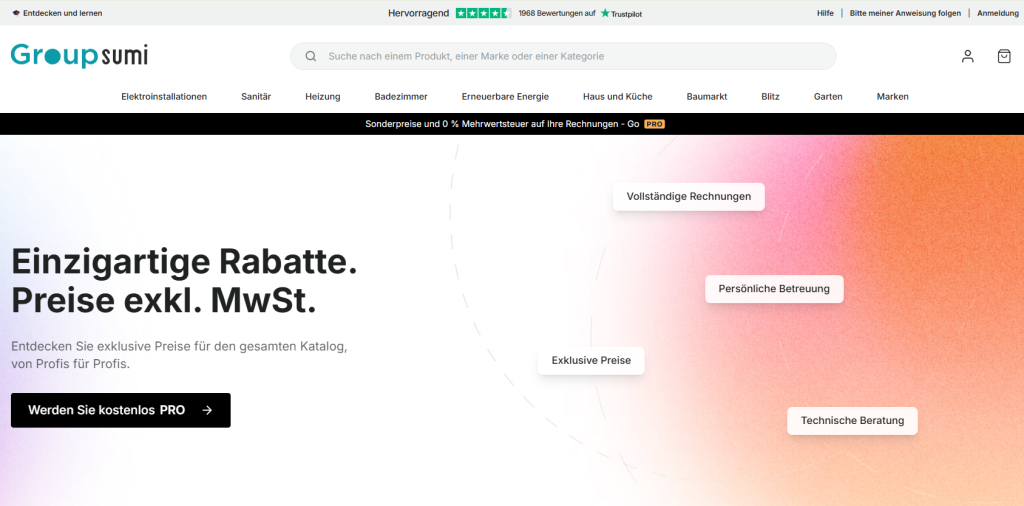Open the Sanitär category

tap(256, 96)
